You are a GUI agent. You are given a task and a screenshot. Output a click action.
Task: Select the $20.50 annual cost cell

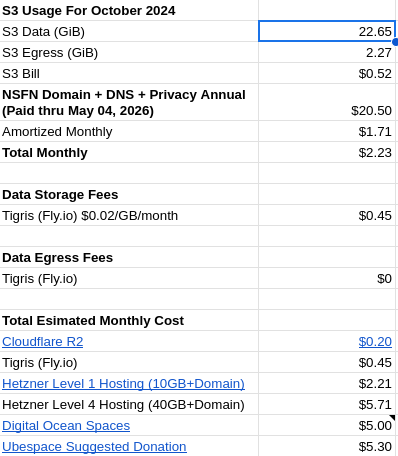pos(327,102)
